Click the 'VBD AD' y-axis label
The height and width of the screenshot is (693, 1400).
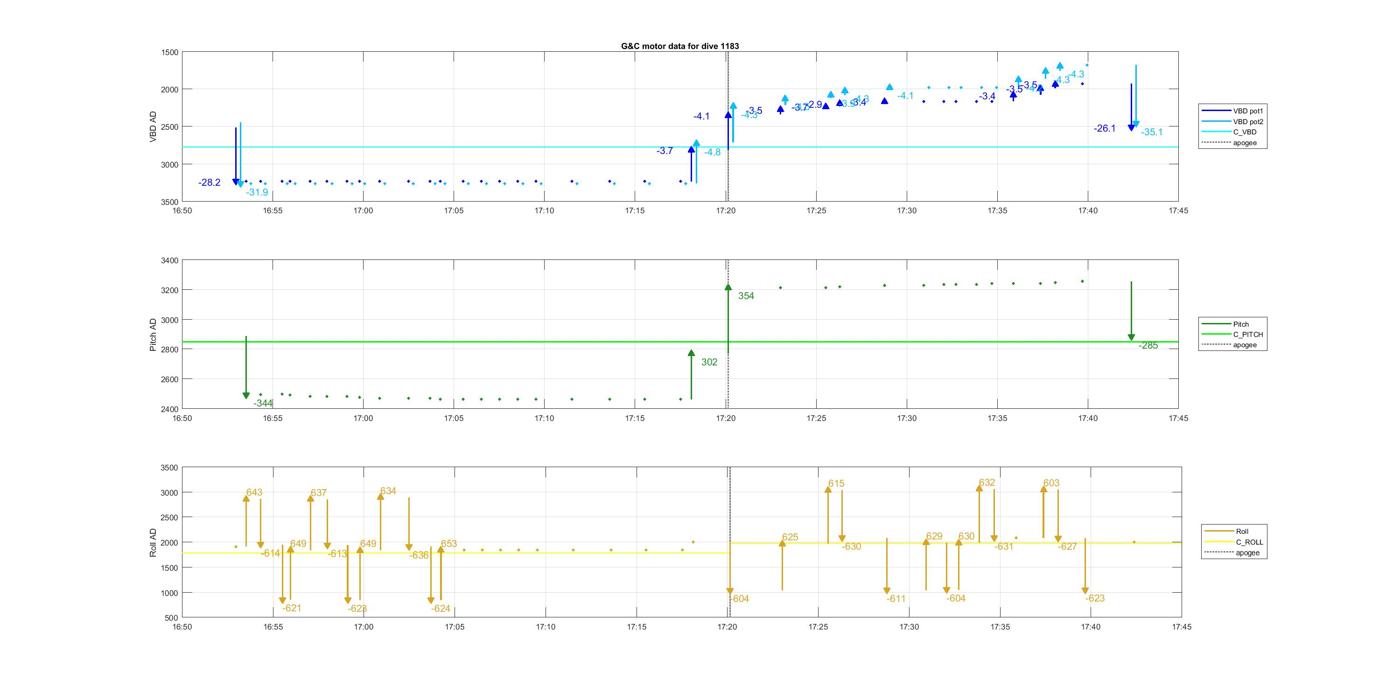[153, 126]
